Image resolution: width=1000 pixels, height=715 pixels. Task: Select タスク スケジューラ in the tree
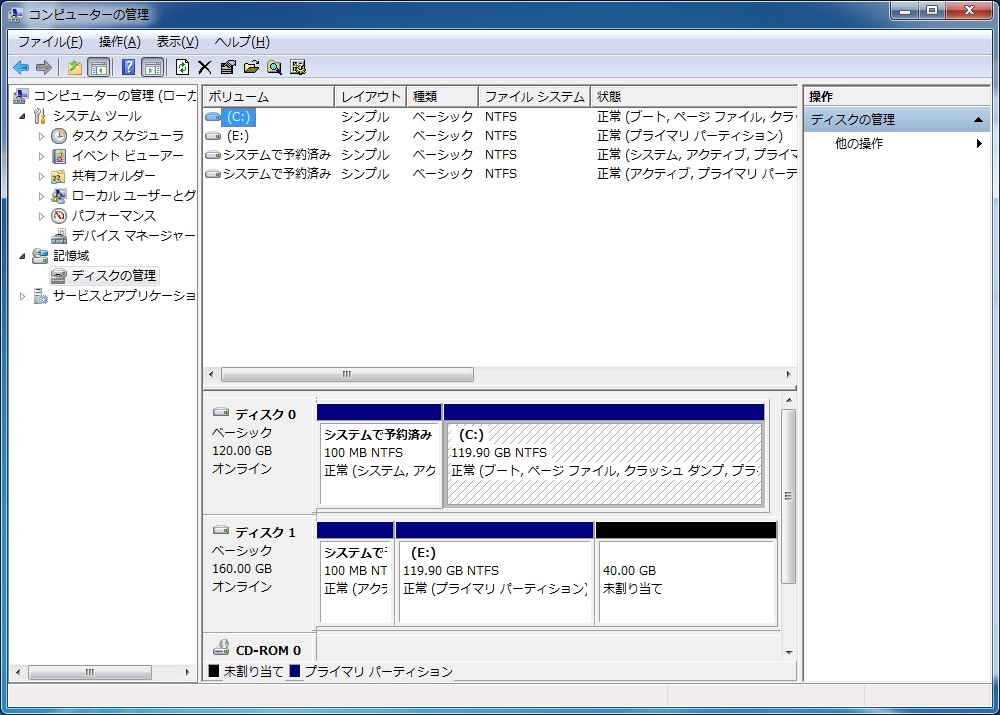click(x=128, y=135)
